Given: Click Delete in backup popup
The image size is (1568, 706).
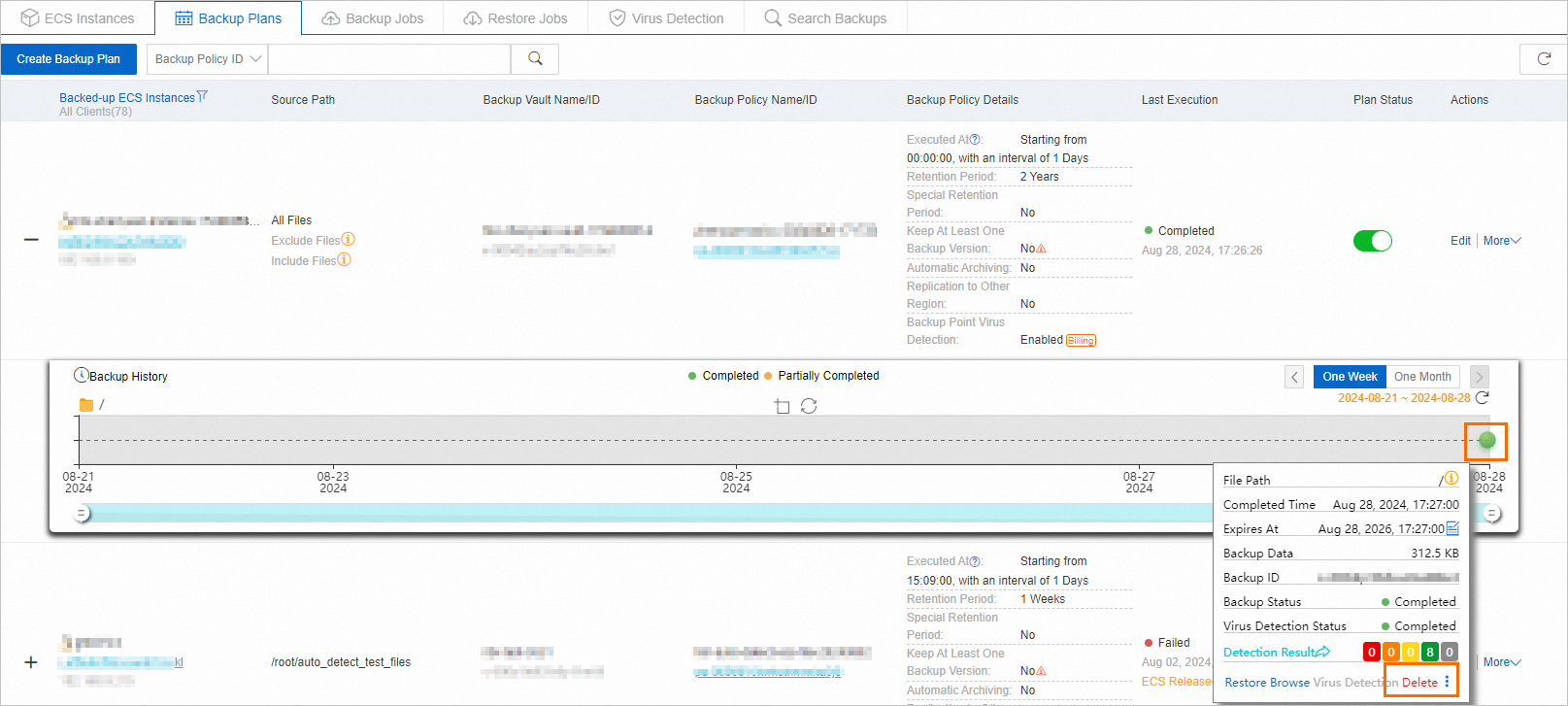Looking at the screenshot, I should (1419, 683).
